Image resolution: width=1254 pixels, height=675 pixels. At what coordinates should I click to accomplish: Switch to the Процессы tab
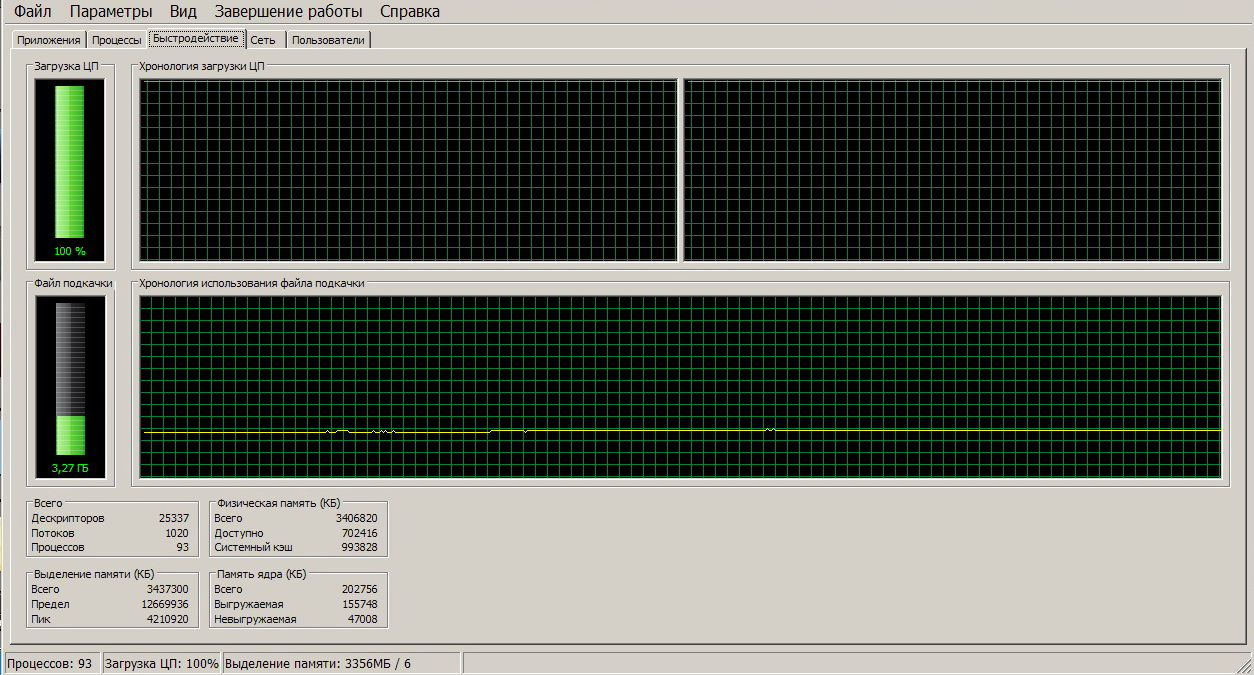coord(116,40)
